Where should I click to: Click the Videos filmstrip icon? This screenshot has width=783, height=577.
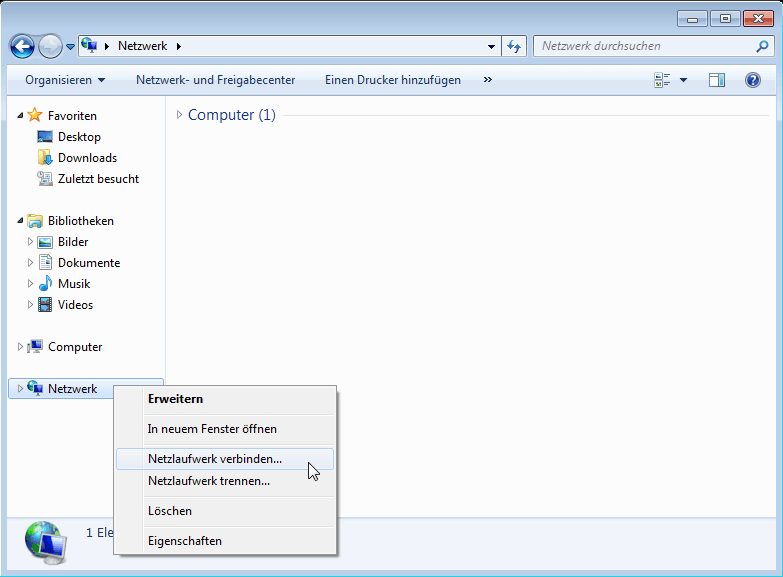click(45, 304)
